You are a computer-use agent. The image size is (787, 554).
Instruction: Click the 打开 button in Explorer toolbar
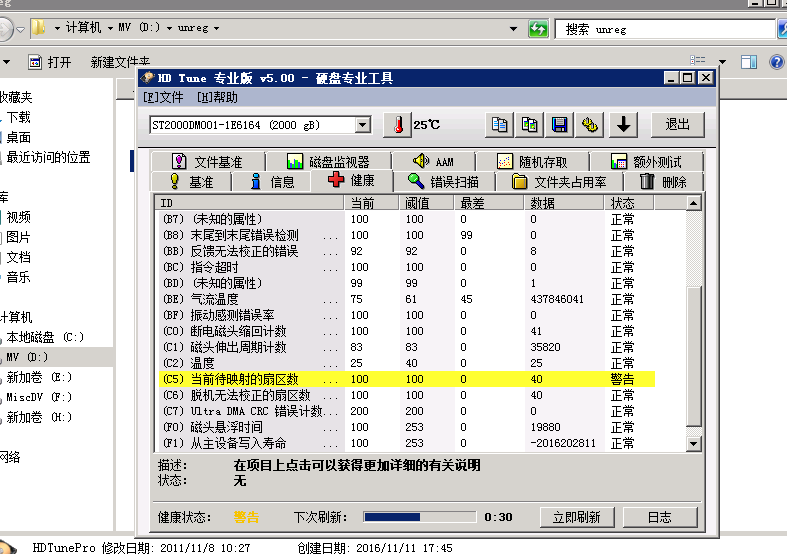(x=50, y=62)
